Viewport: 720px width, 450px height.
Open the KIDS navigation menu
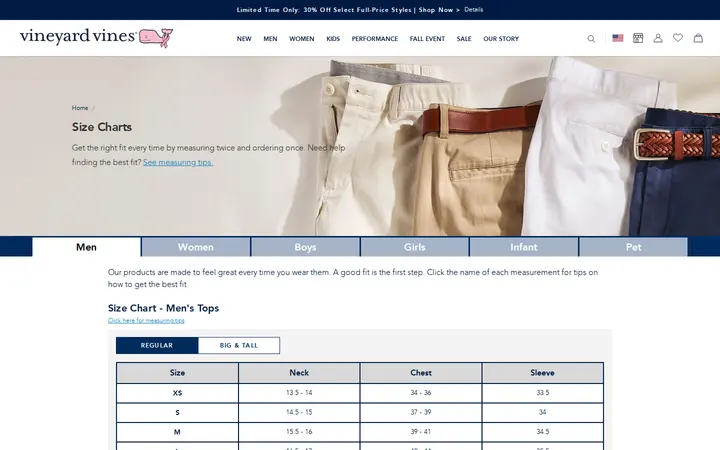pos(333,39)
